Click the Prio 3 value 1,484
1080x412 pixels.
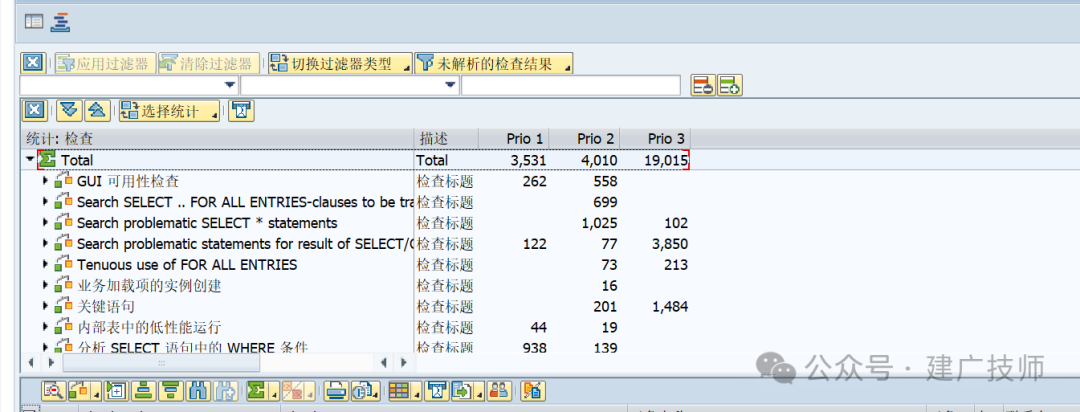point(669,307)
